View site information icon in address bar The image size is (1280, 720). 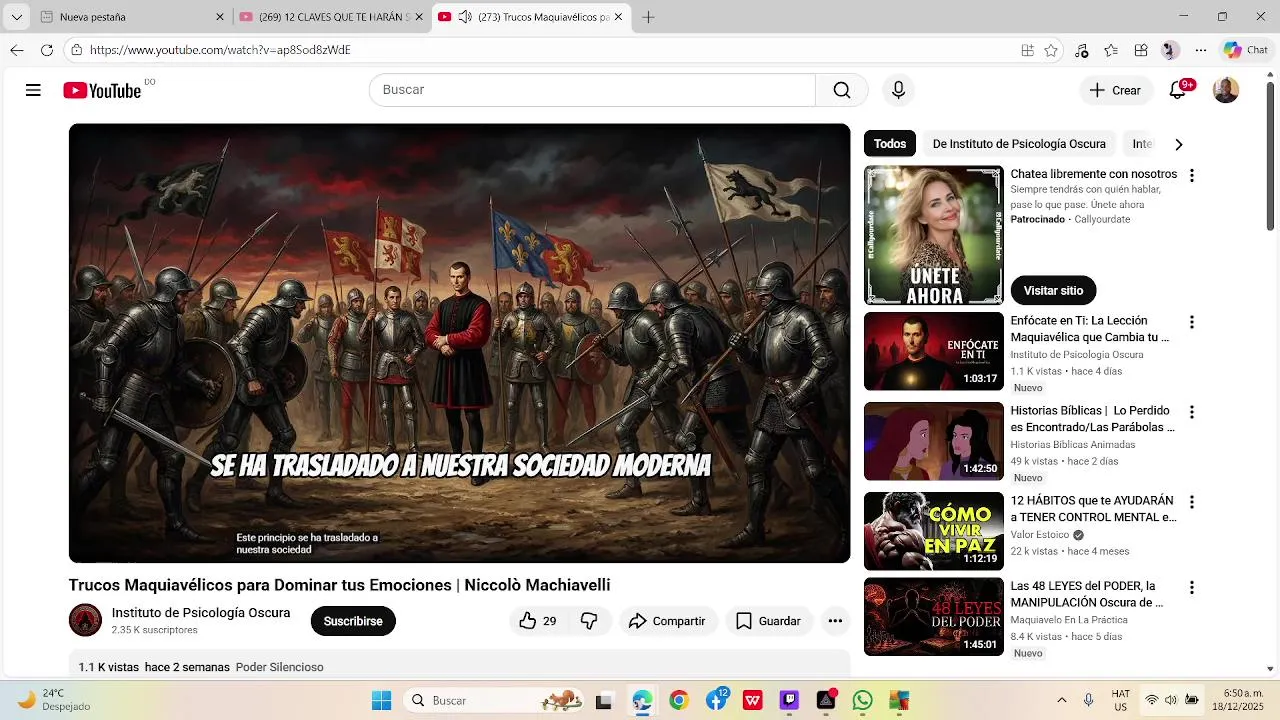click(x=77, y=50)
